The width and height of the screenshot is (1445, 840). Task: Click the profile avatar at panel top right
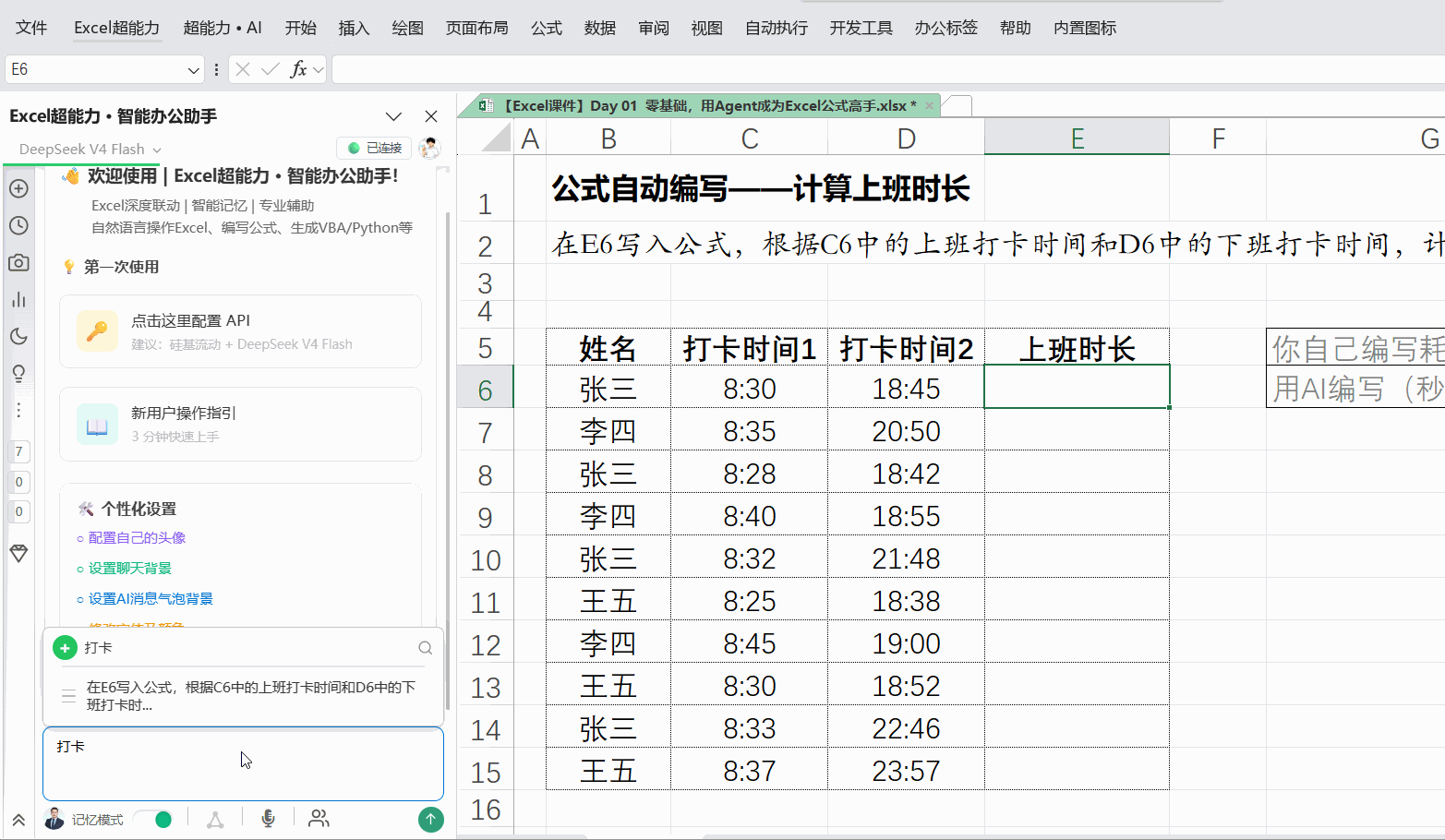429,148
